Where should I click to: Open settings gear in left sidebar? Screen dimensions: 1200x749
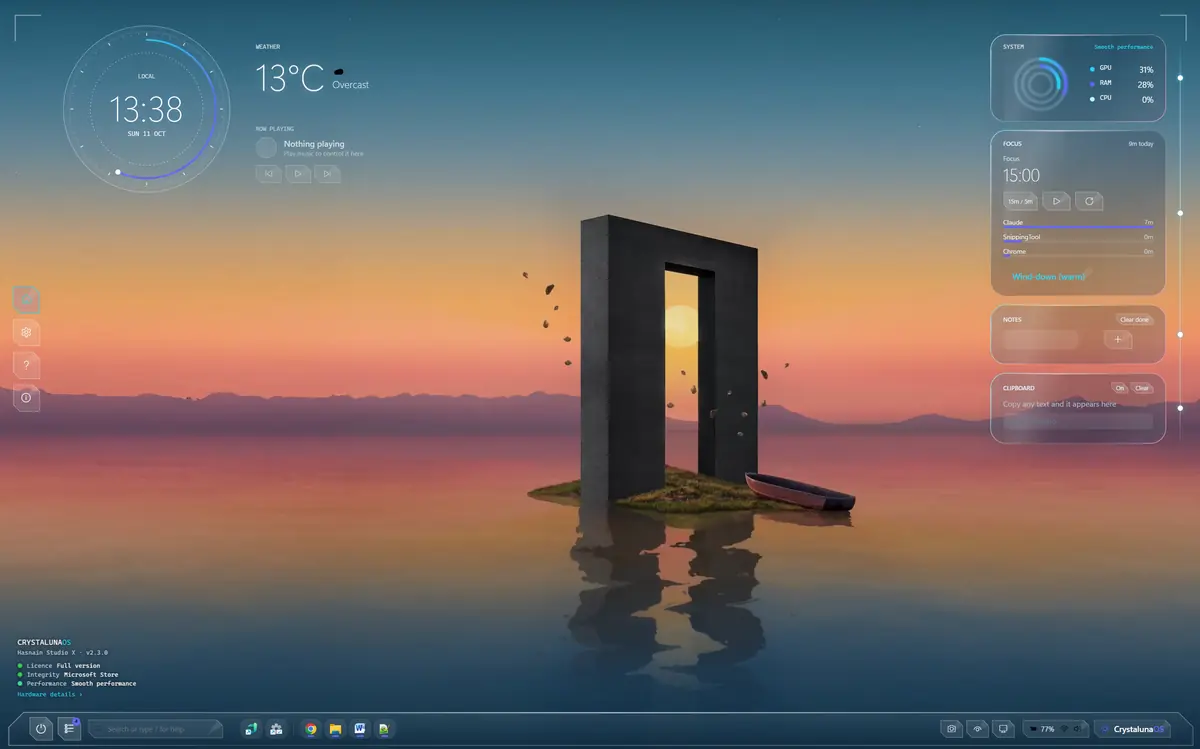[27, 331]
